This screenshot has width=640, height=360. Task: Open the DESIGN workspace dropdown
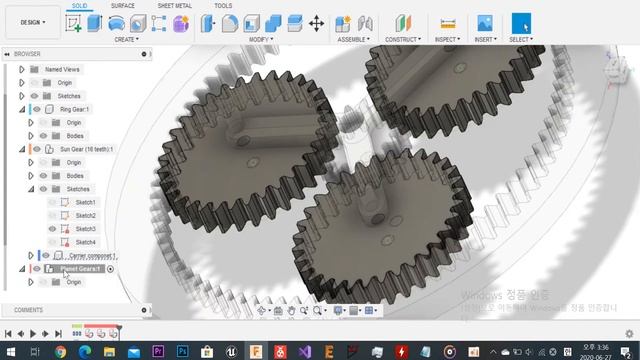click(x=33, y=22)
